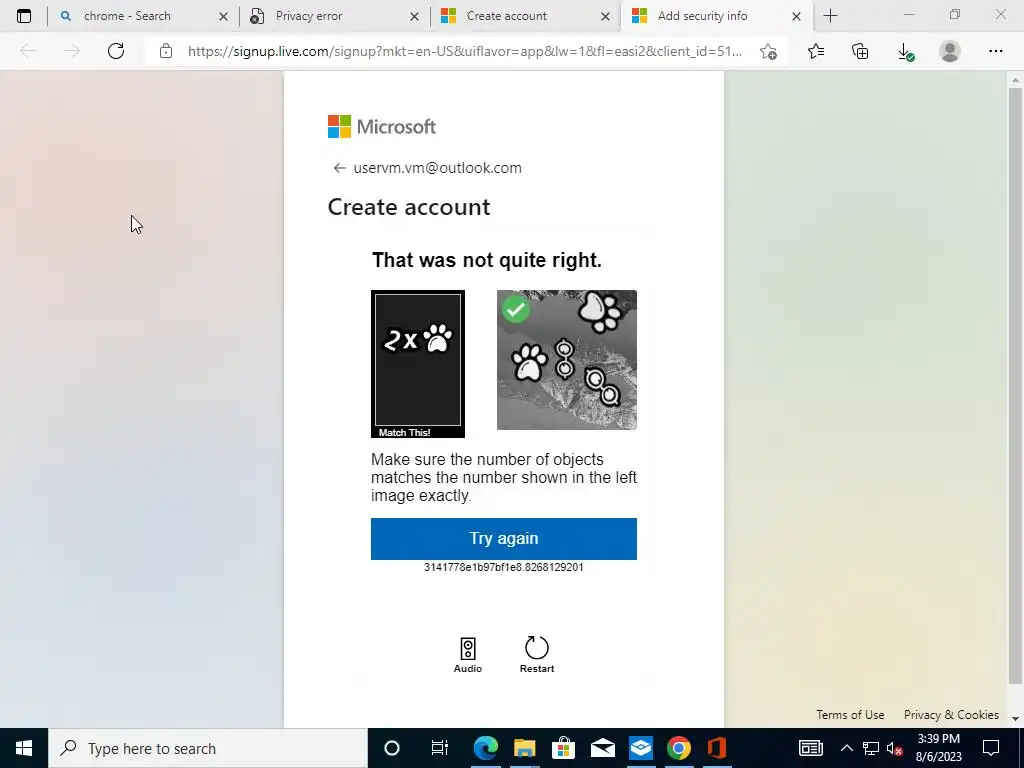
Task: Open a new browser tab
Action: coord(830,16)
